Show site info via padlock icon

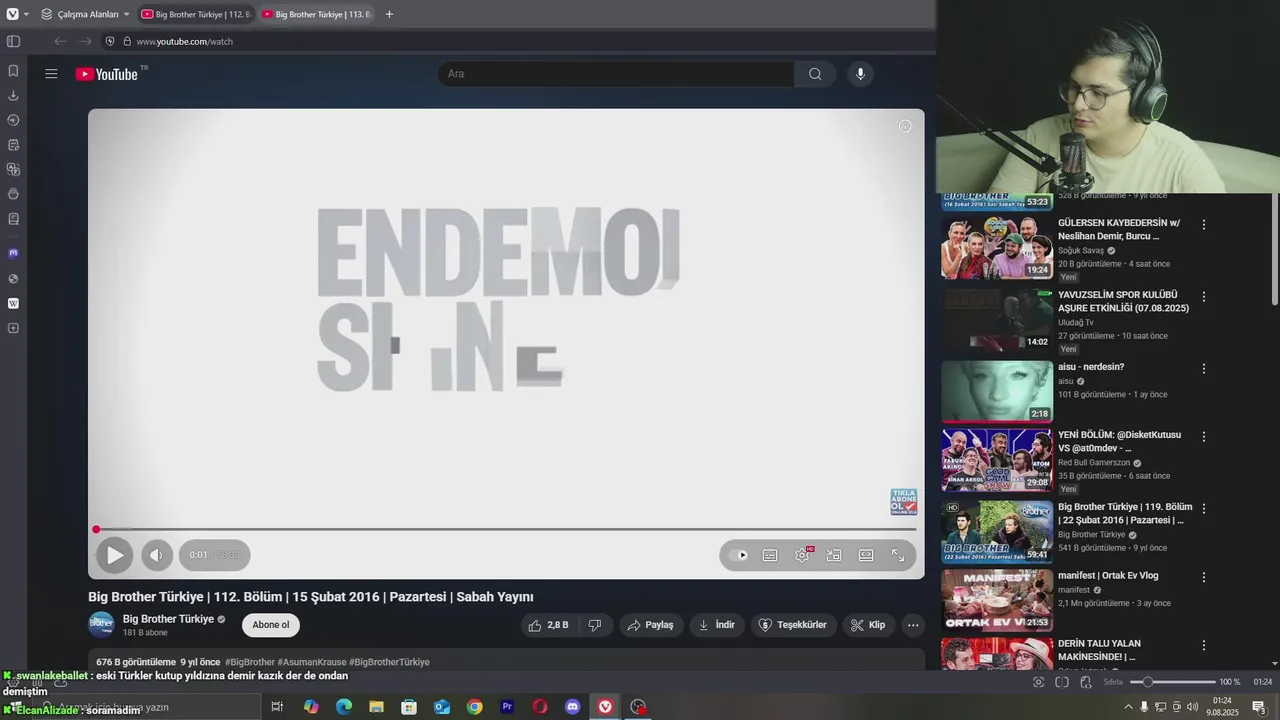point(125,41)
